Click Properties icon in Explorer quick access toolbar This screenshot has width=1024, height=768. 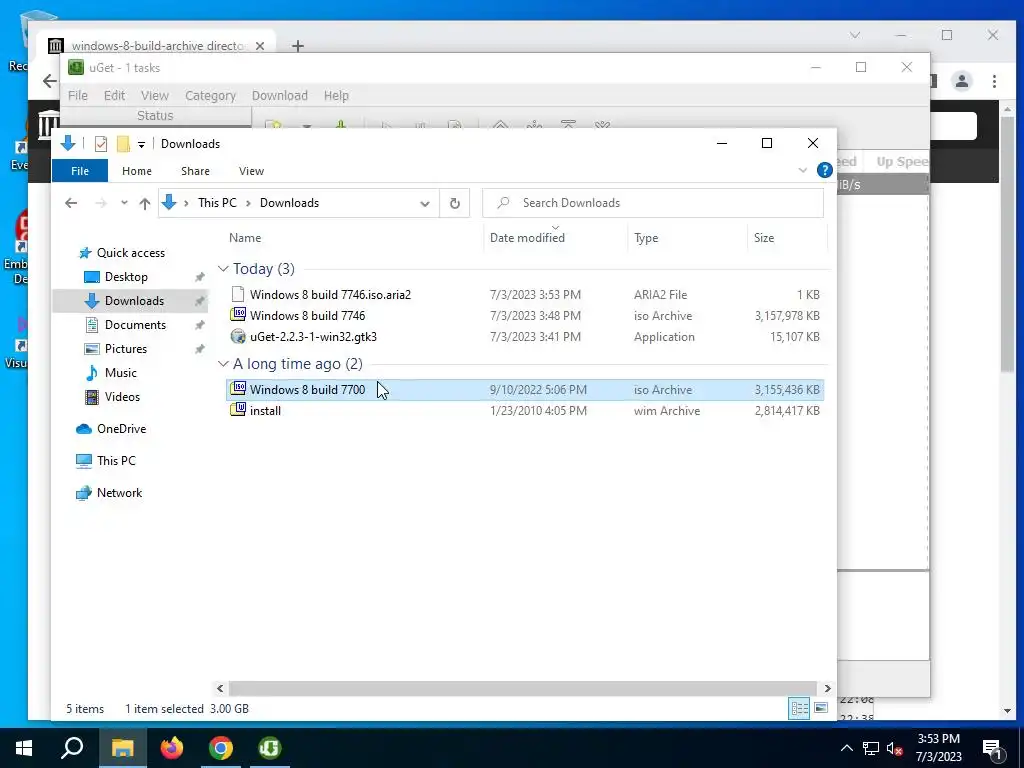tap(101, 144)
